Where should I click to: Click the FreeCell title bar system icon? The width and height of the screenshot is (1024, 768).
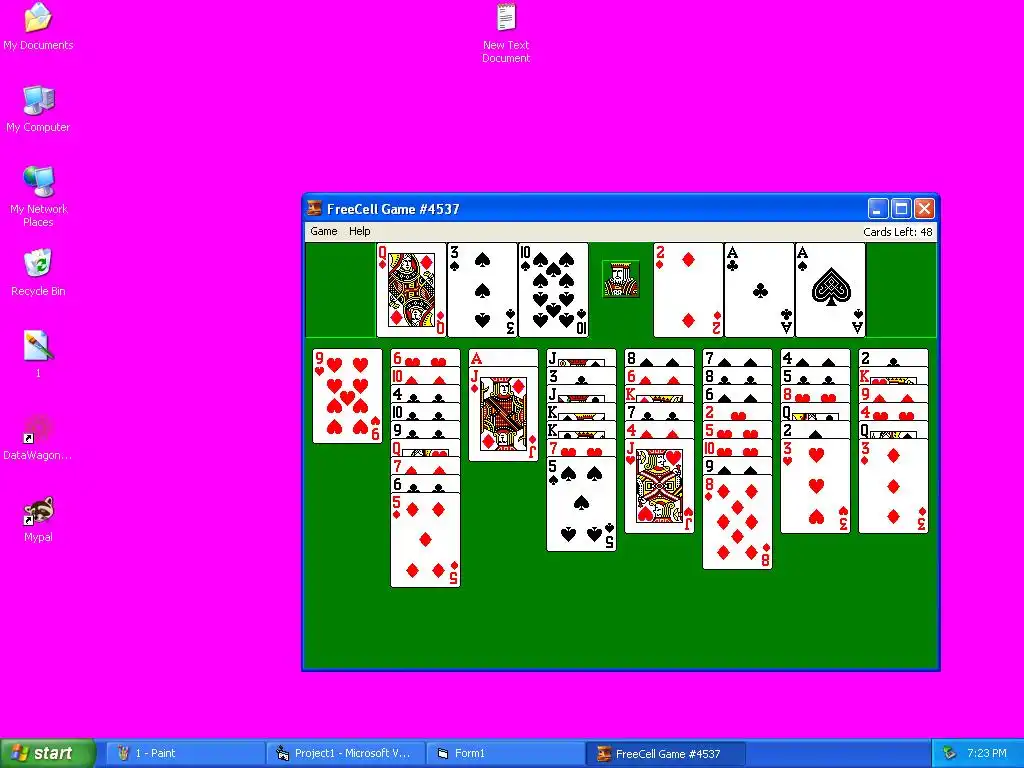click(x=314, y=209)
